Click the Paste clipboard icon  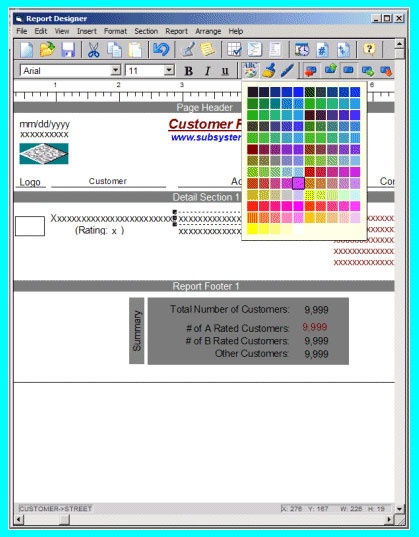pos(135,50)
